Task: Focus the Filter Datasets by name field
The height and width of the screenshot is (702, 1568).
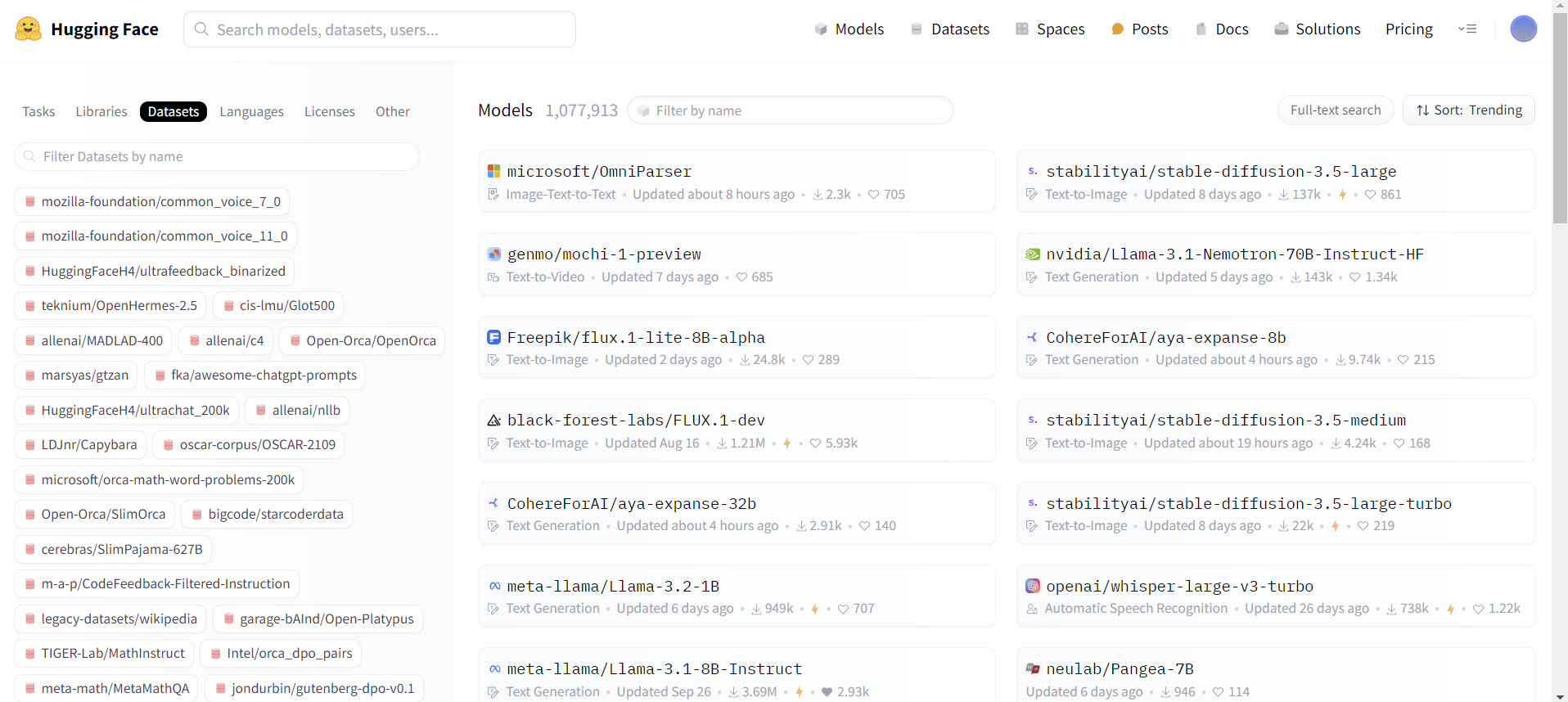Action: (217, 156)
